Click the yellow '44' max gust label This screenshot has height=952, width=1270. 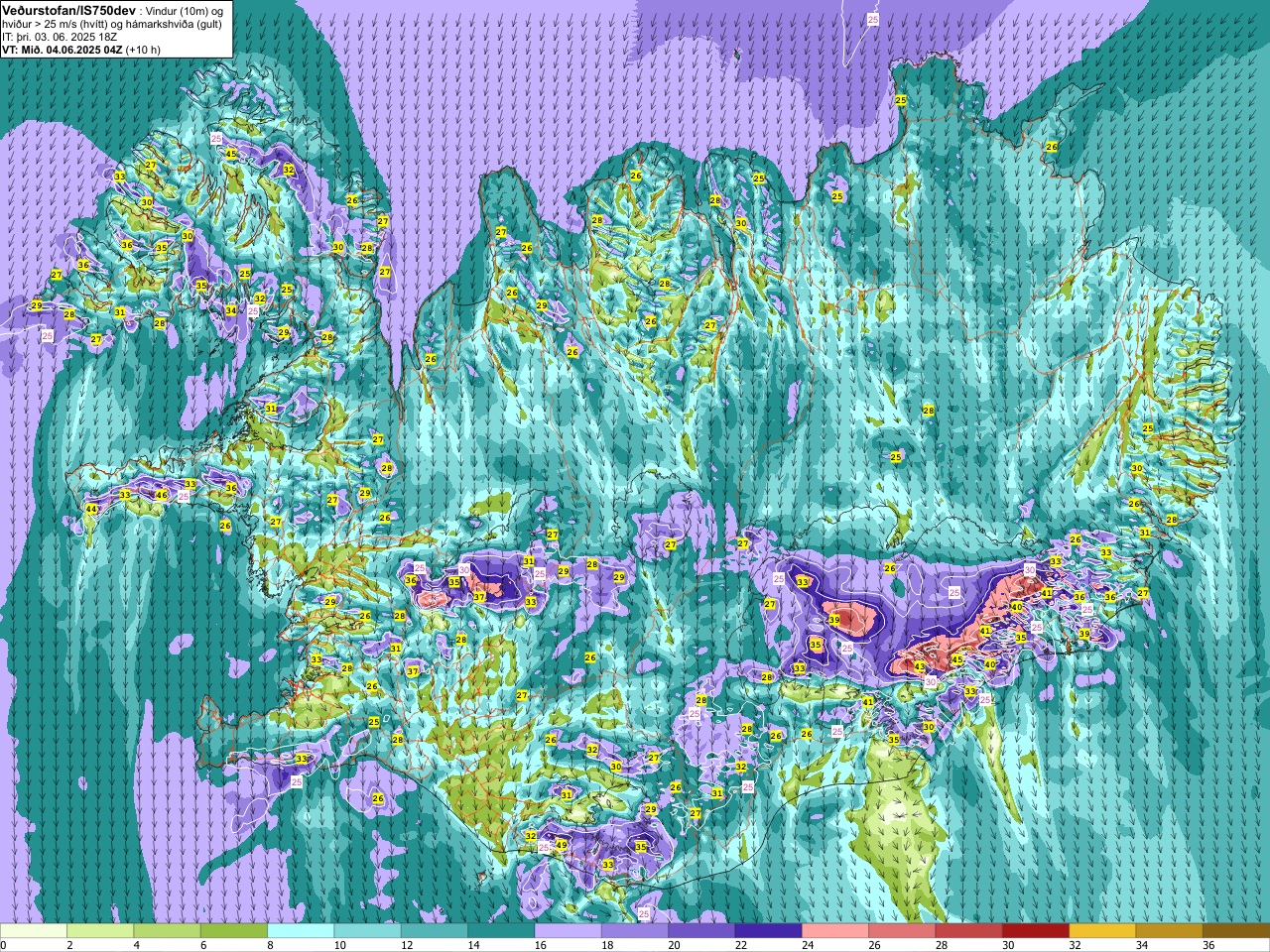pyautogui.click(x=90, y=509)
